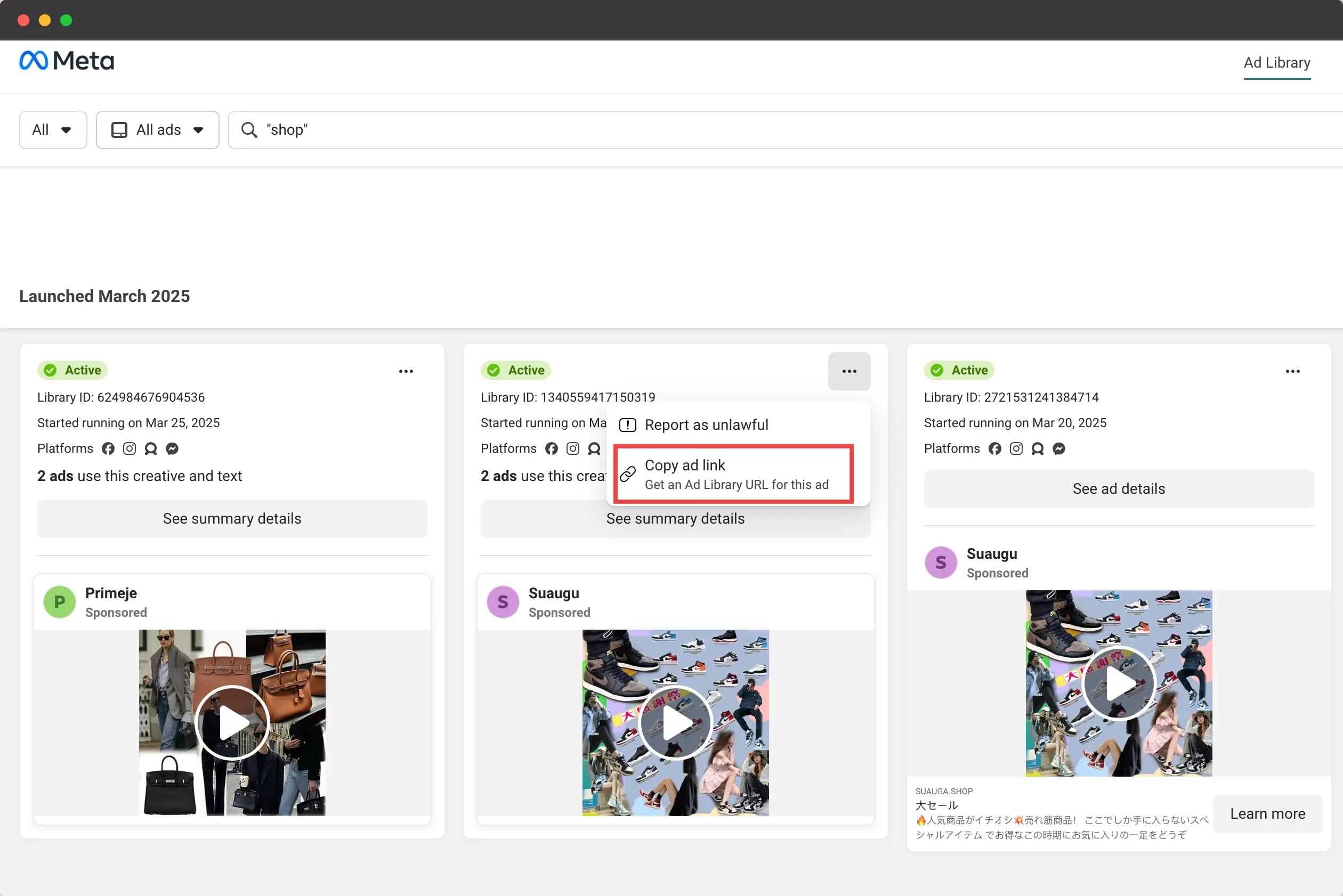Play the third card's Suaugu sneaker video
This screenshot has width=1343, height=896.
(x=1118, y=683)
